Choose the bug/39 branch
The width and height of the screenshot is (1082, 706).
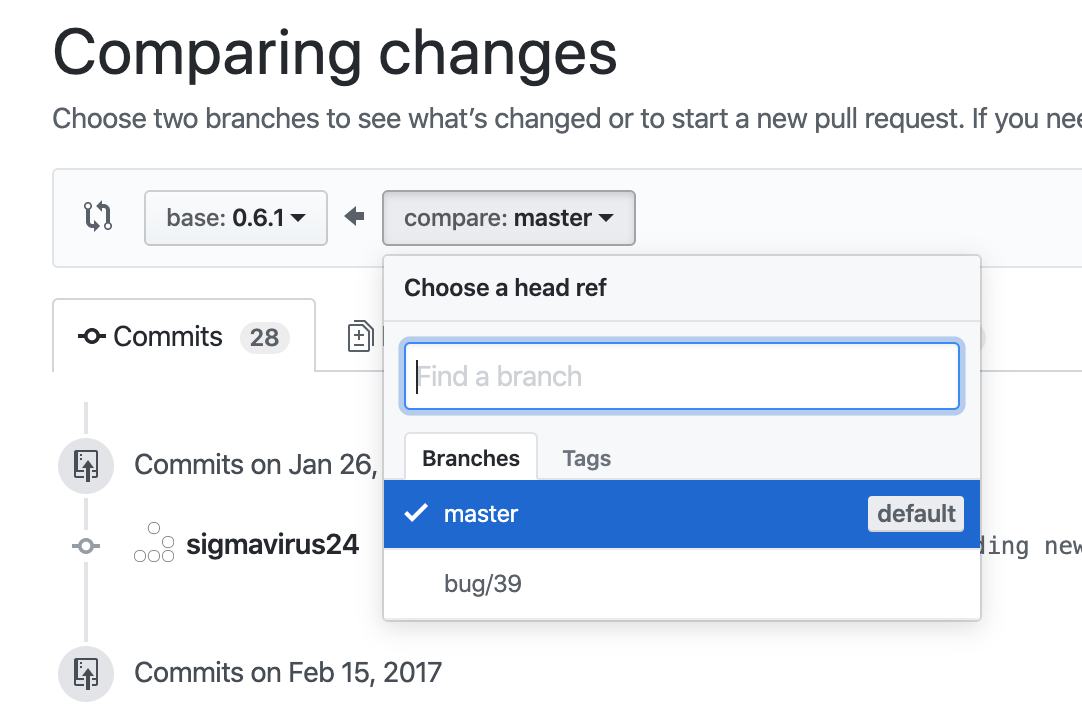[483, 583]
